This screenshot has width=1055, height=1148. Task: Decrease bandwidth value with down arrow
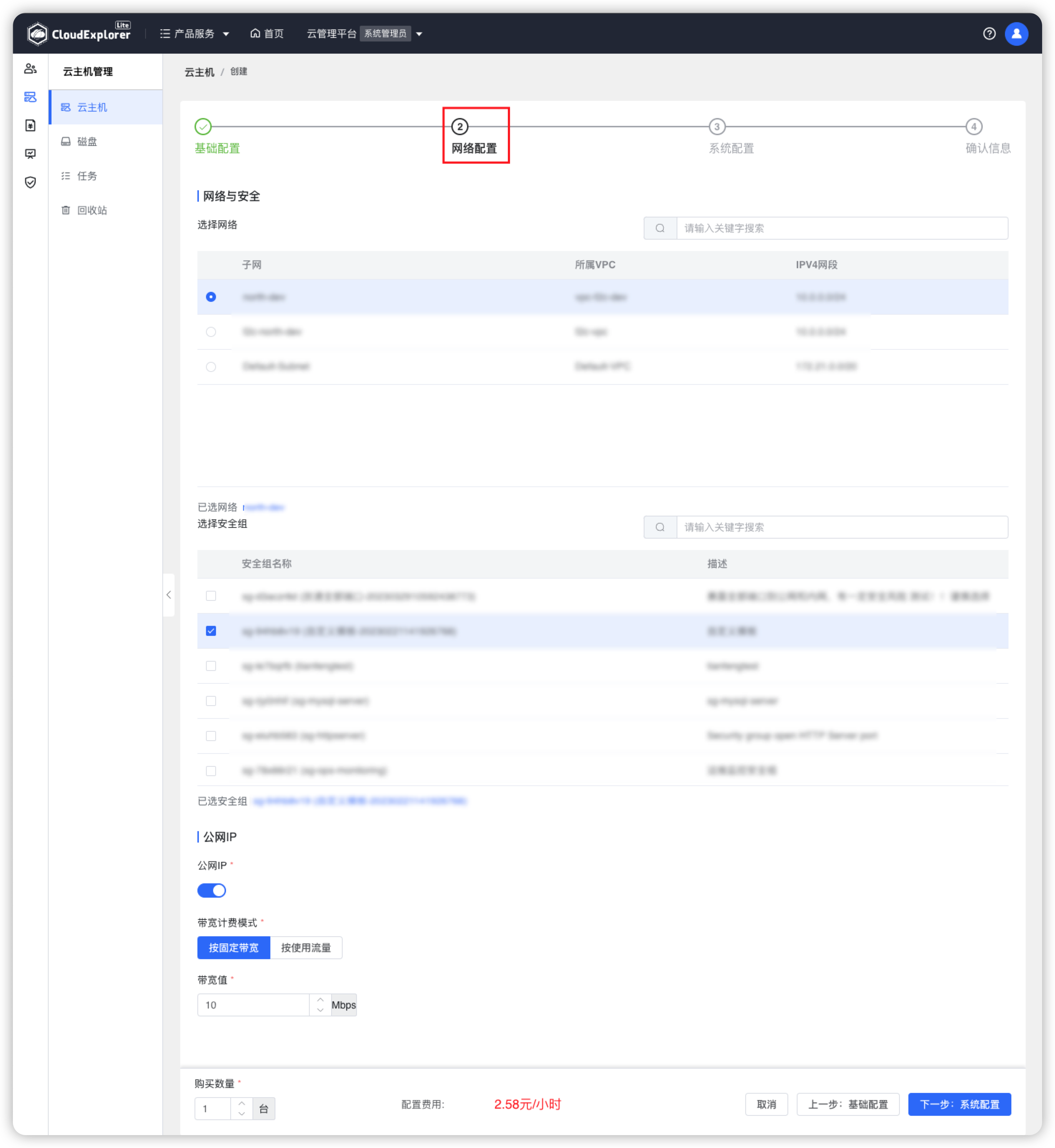point(320,1010)
